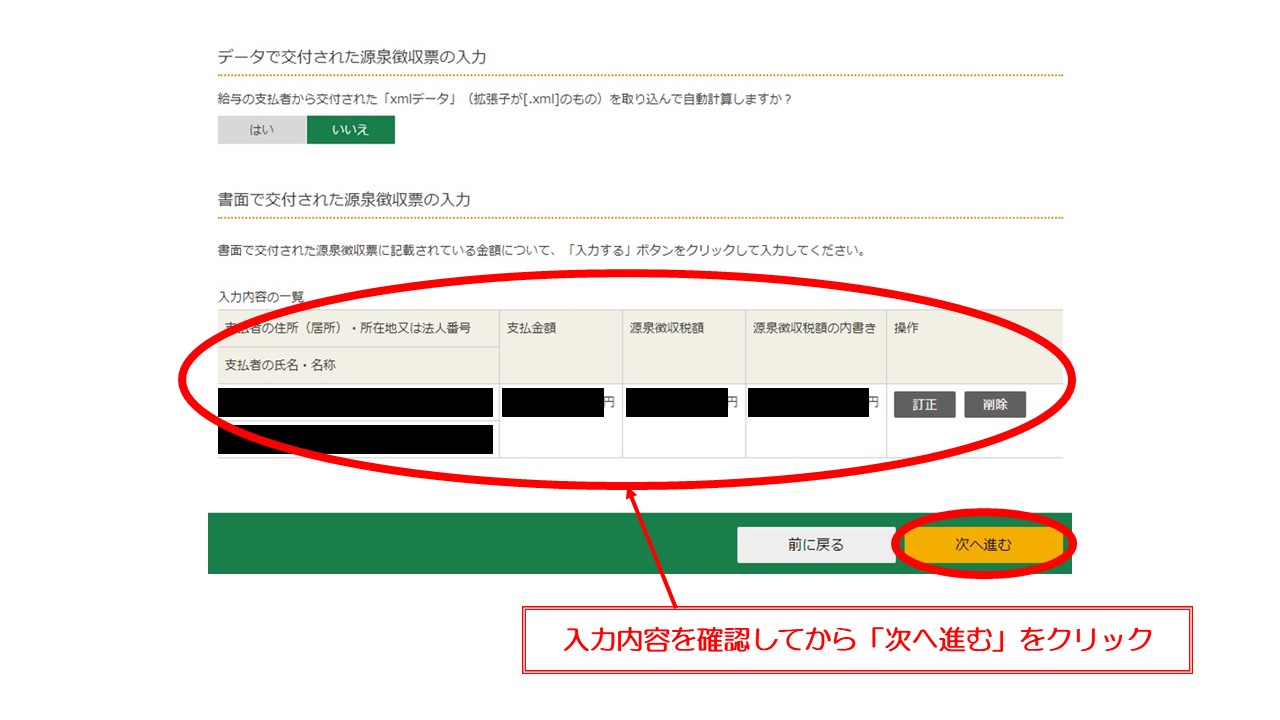
Task: Click the 入力内容の一覧 label
Action: click(x=261, y=297)
